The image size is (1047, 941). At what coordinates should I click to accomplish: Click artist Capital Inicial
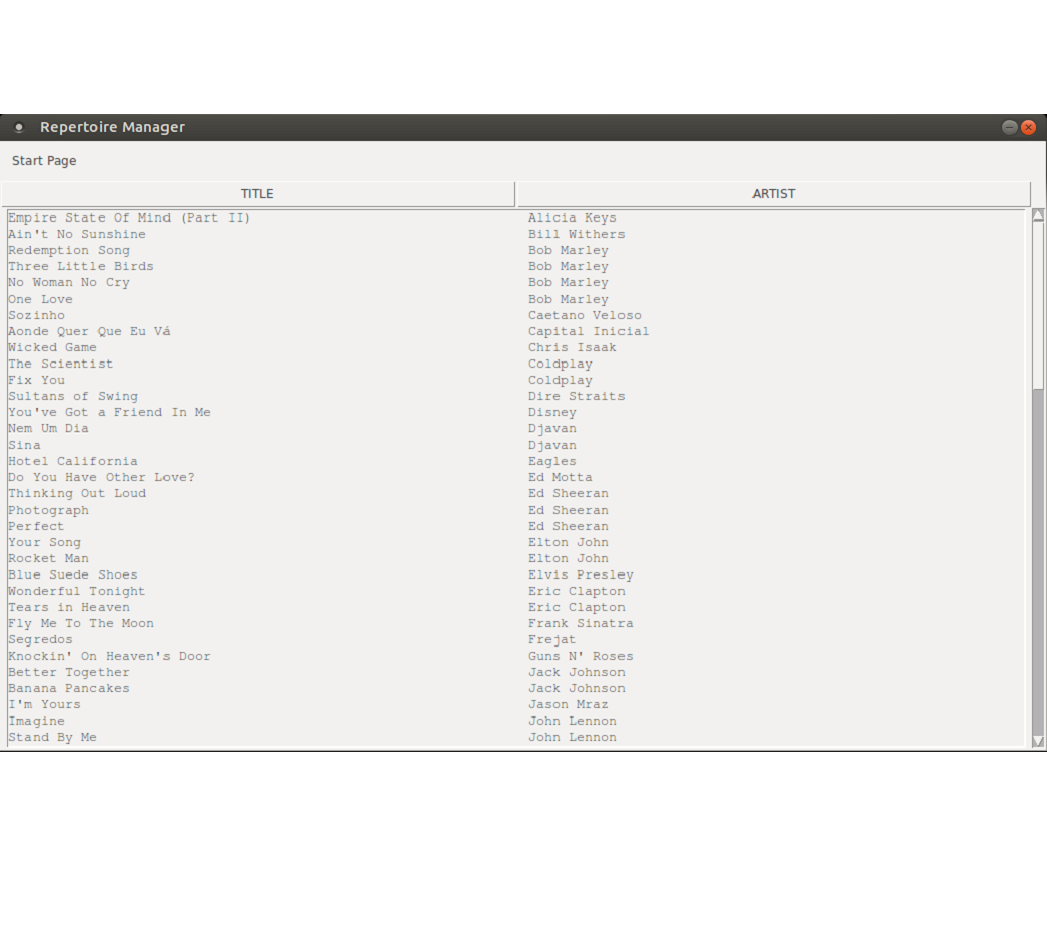[x=588, y=331]
